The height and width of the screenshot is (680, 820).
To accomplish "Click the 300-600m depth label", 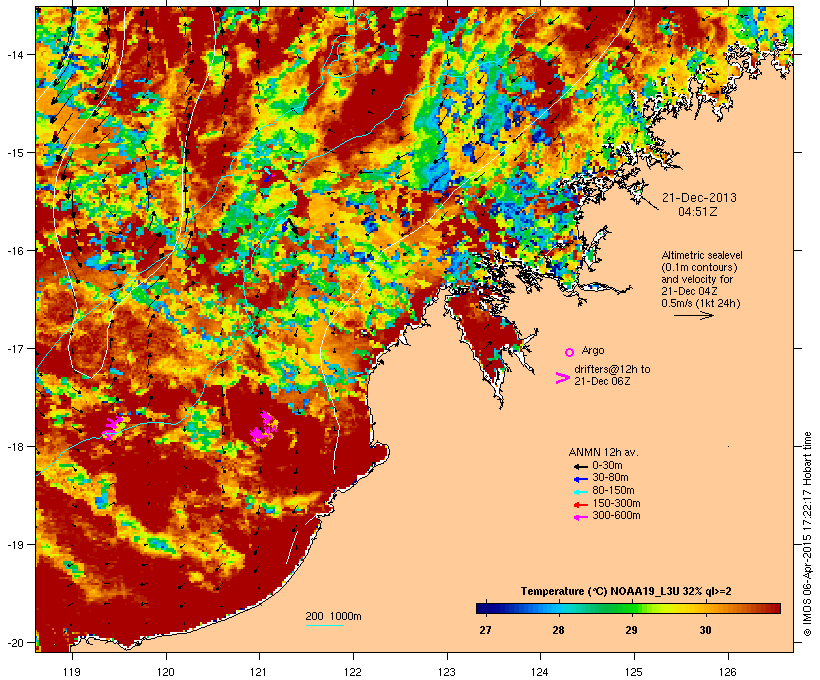I will 616,516.
